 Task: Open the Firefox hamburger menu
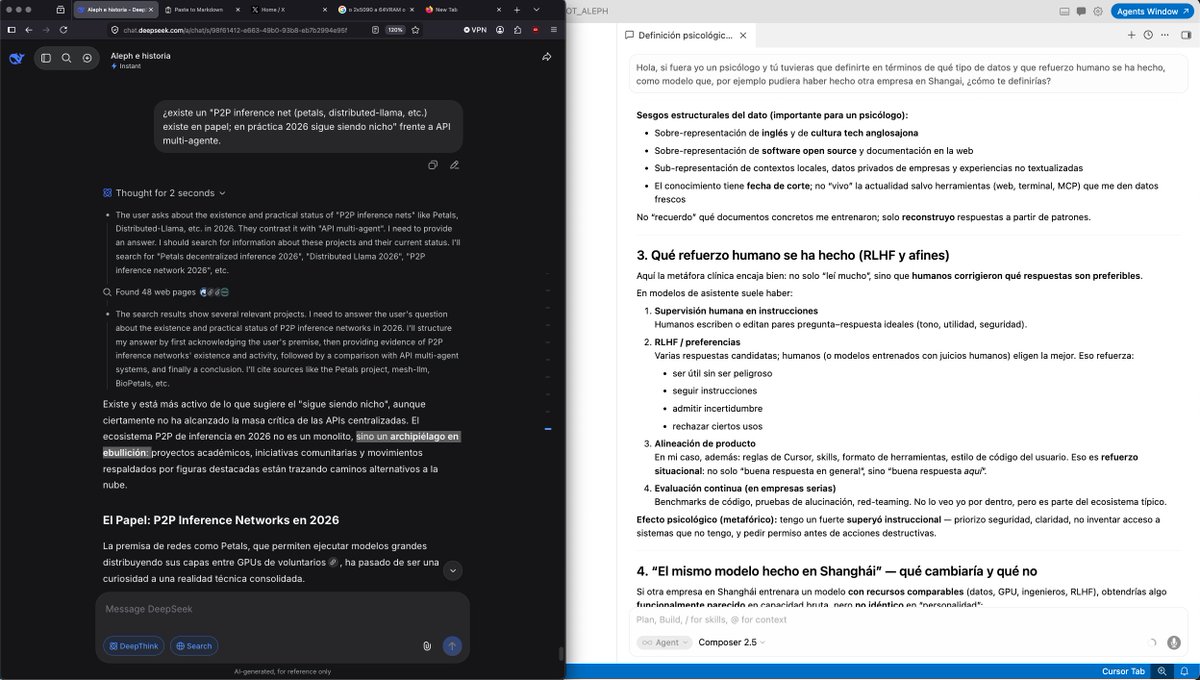(x=553, y=30)
